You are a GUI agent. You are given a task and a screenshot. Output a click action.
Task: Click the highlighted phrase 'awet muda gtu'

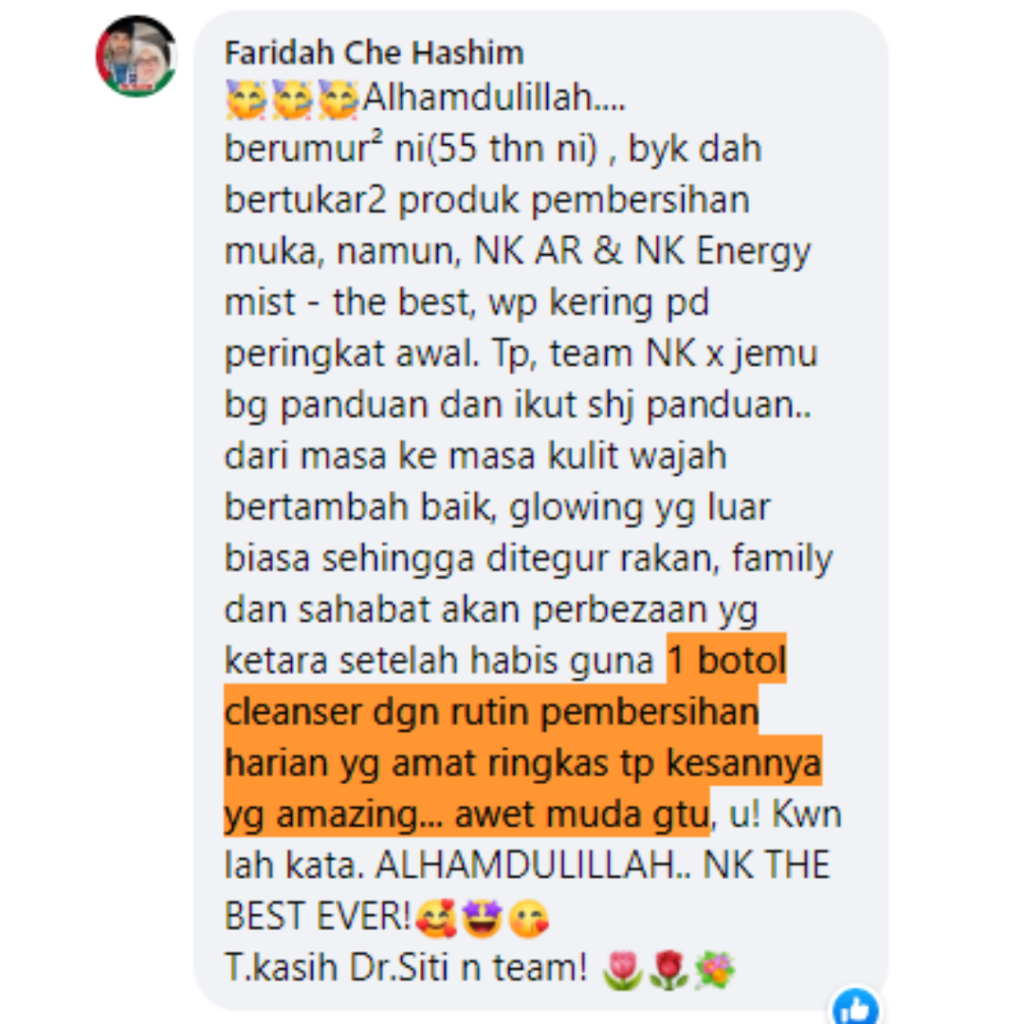click(582, 814)
